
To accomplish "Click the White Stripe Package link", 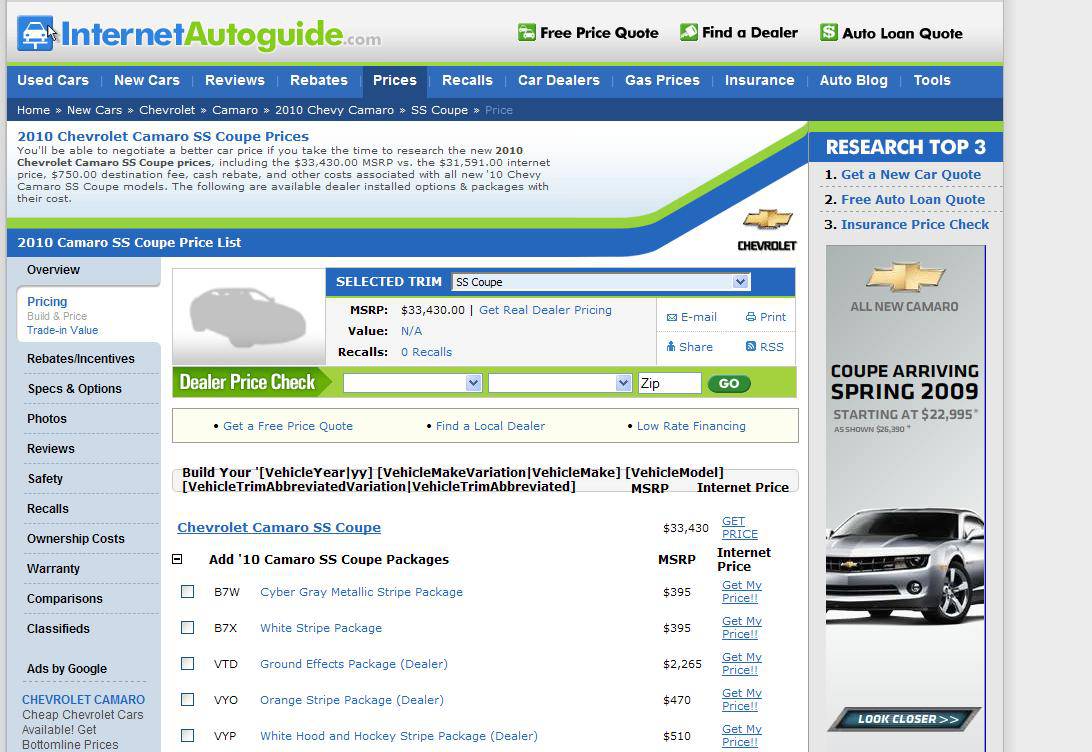I will click(321, 628).
